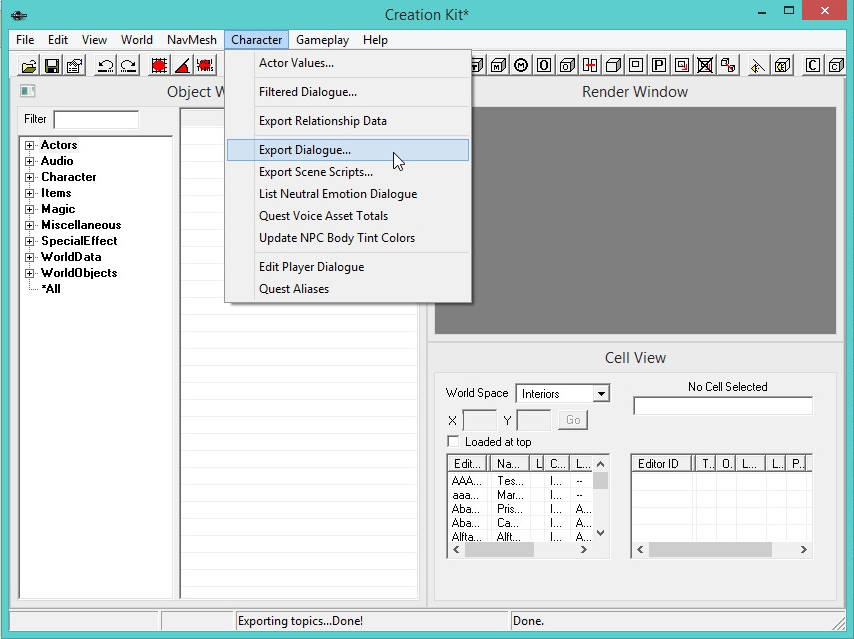This screenshot has width=854, height=639.
Task: Click the boxed P toolbar icon
Action: coord(658,66)
